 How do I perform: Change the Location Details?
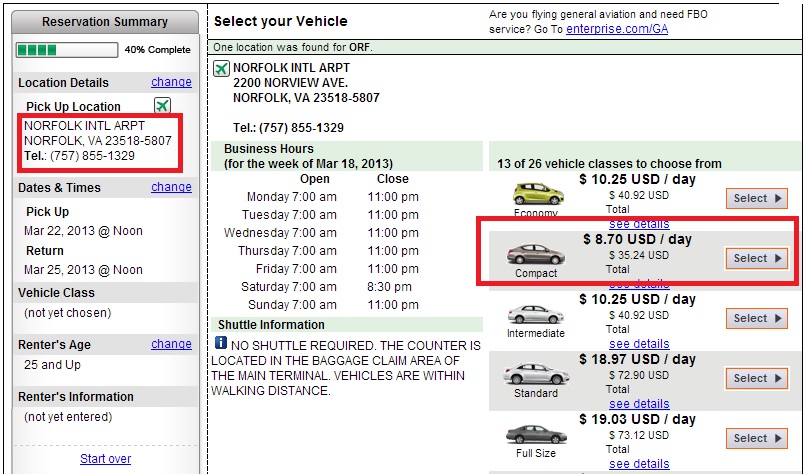tap(171, 82)
